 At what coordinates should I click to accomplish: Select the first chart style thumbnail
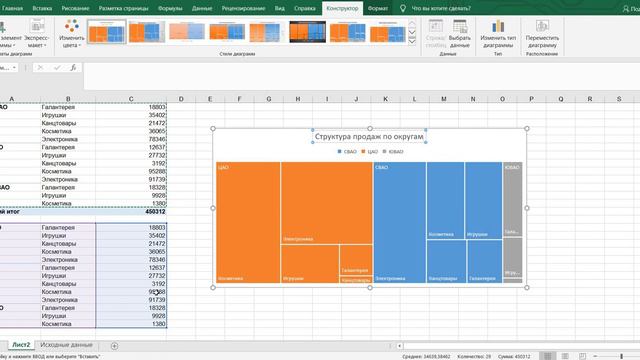[x=107, y=32]
